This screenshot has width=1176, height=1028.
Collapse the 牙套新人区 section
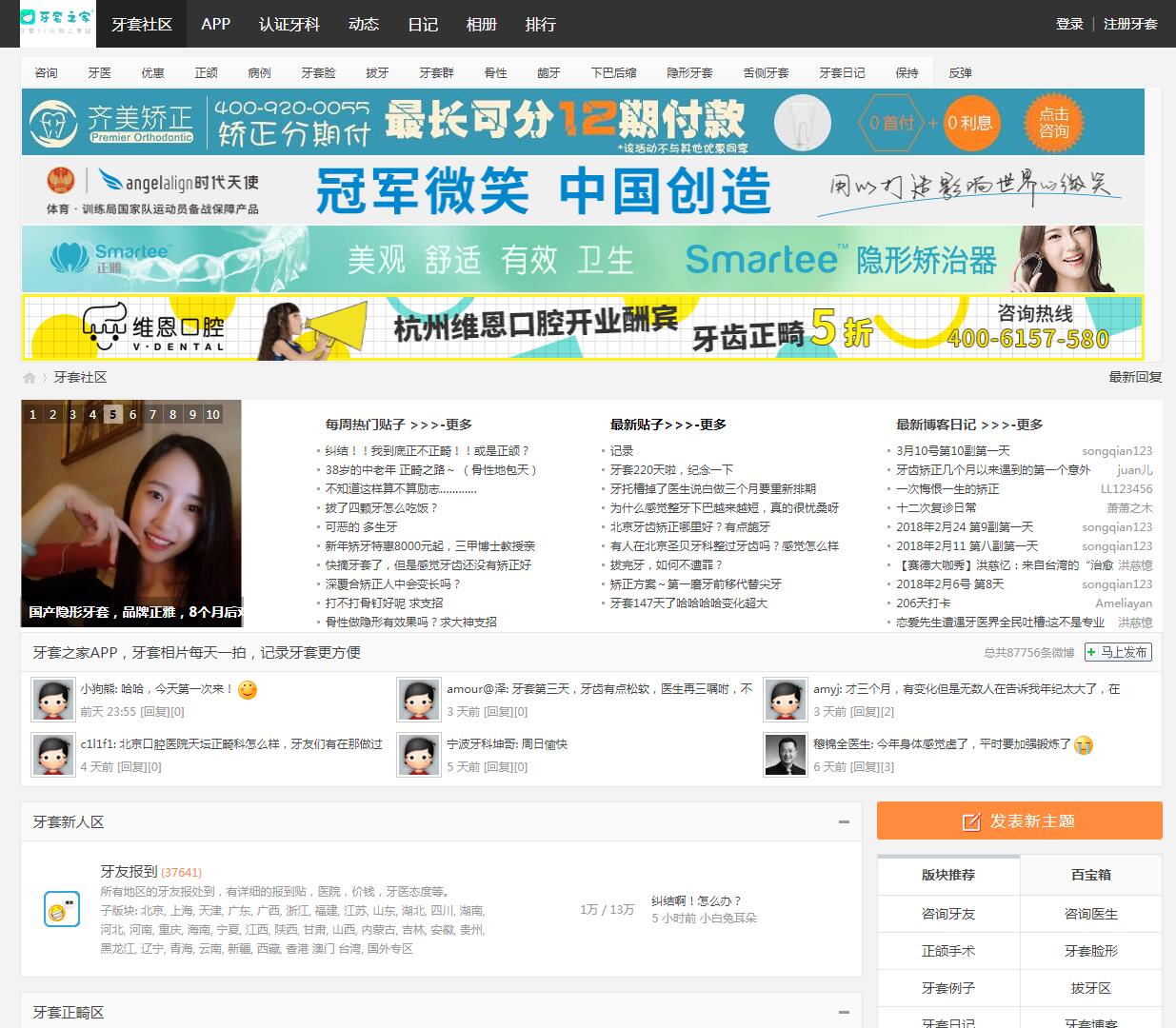click(x=844, y=821)
